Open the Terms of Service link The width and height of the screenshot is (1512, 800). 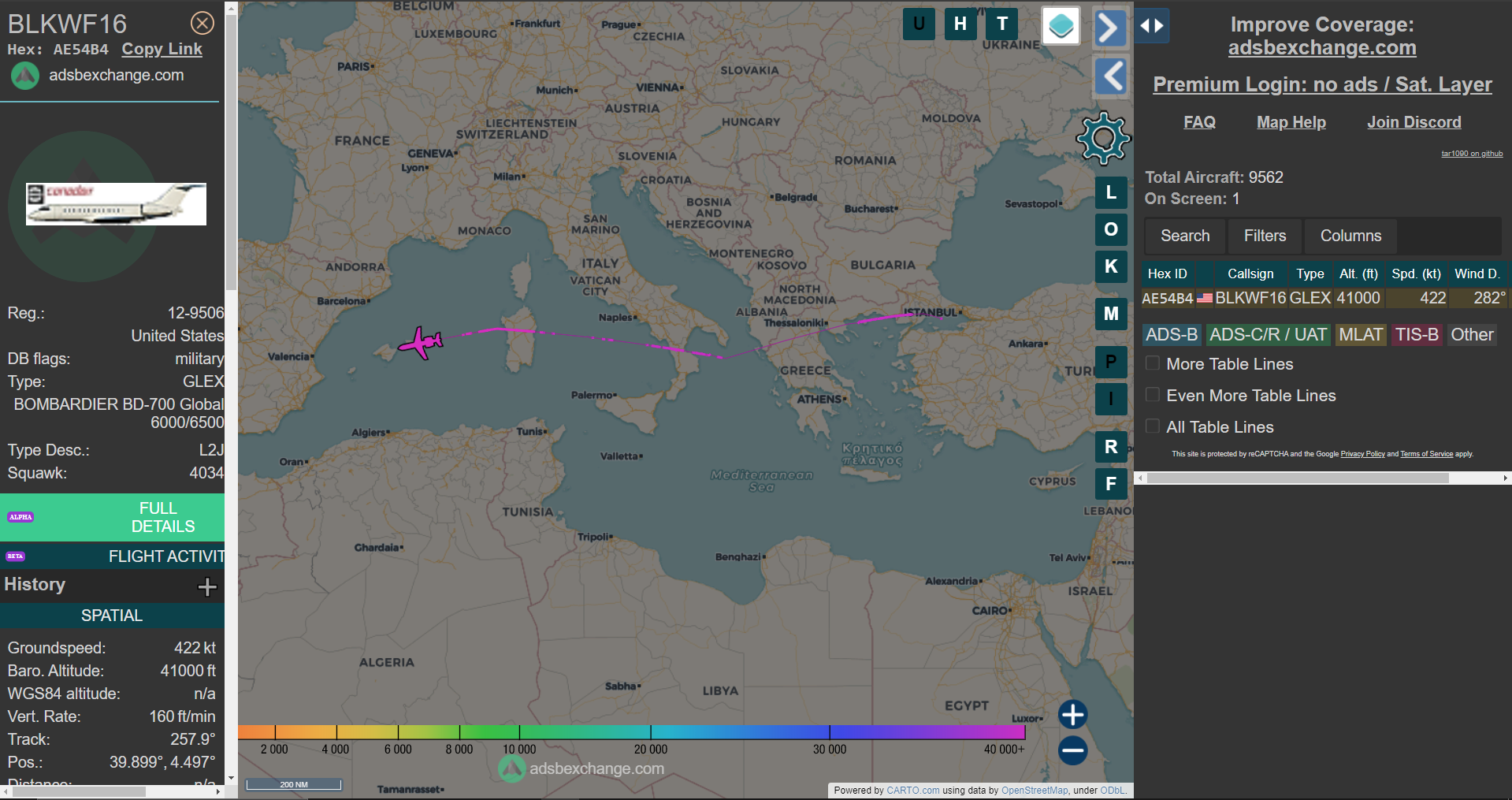[x=1426, y=454]
